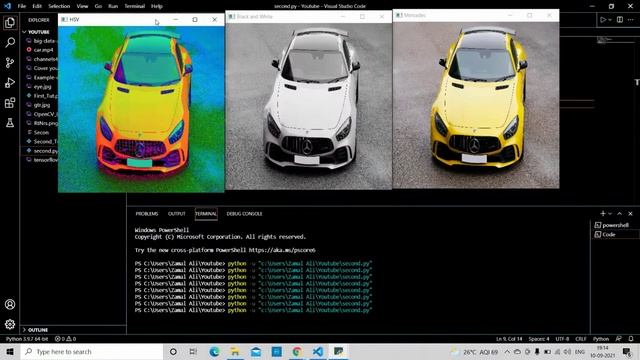Open the Selection menu
This screenshot has width=640, height=360.
[x=59, y=6]
